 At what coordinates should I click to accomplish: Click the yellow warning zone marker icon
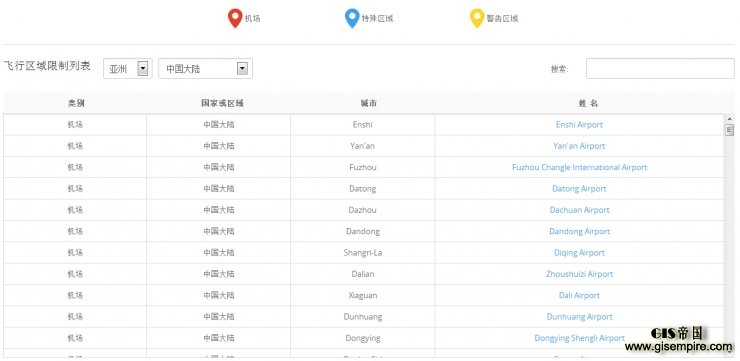[477, 18]
